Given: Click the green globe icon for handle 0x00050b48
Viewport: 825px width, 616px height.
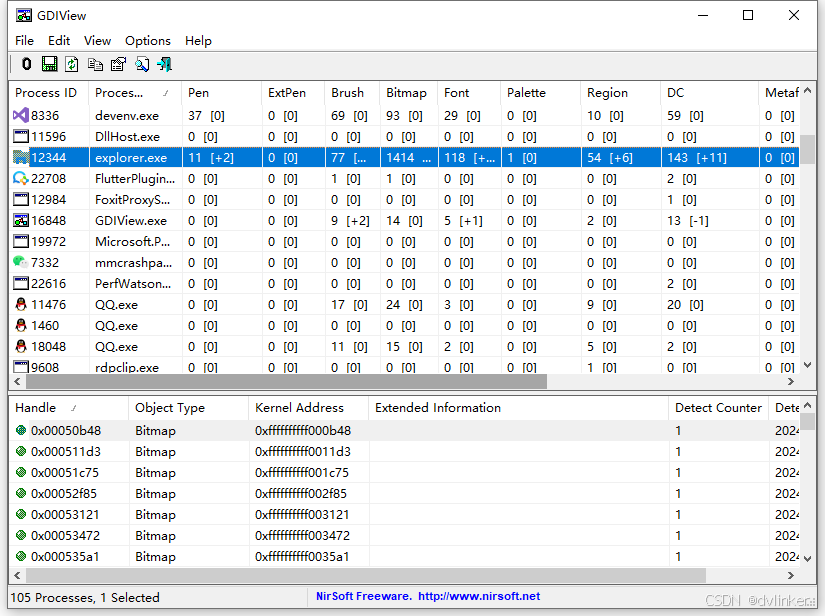Looking at the screenshot, I should pos(21,430).
